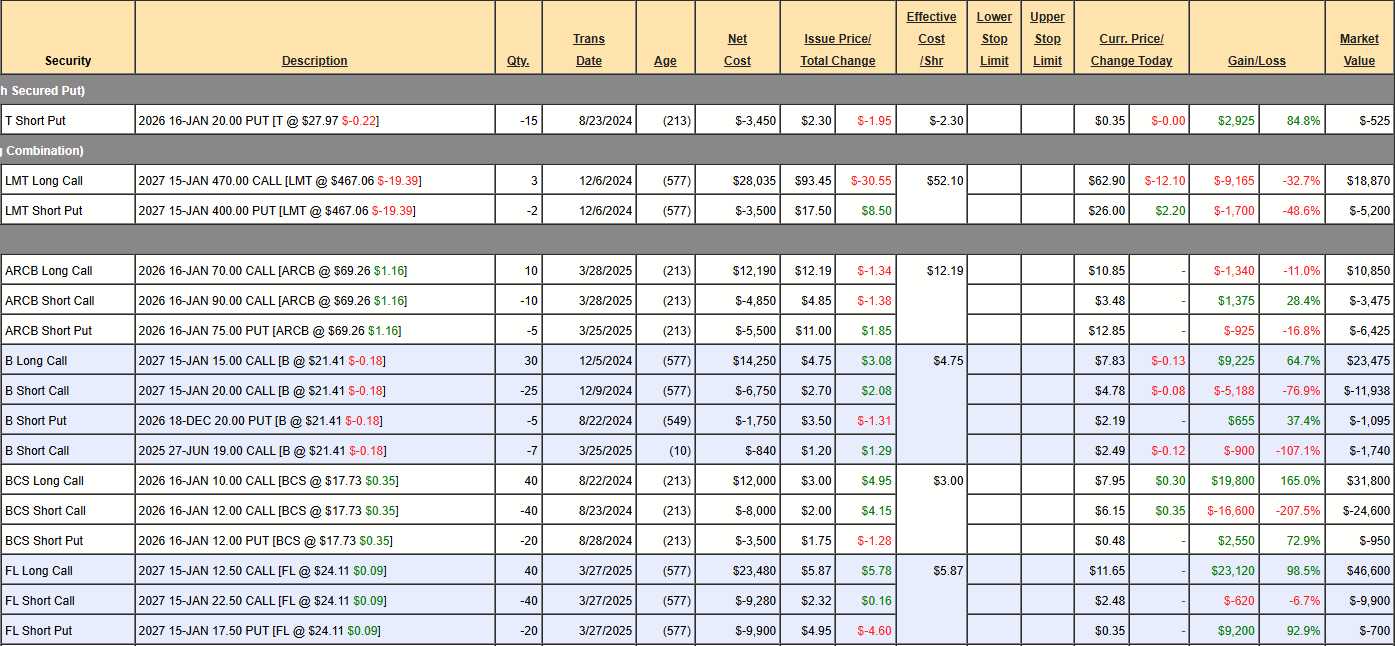Click the Lower Stop Limit header
The image size is (1395, 646).
[x=994, y=39]
